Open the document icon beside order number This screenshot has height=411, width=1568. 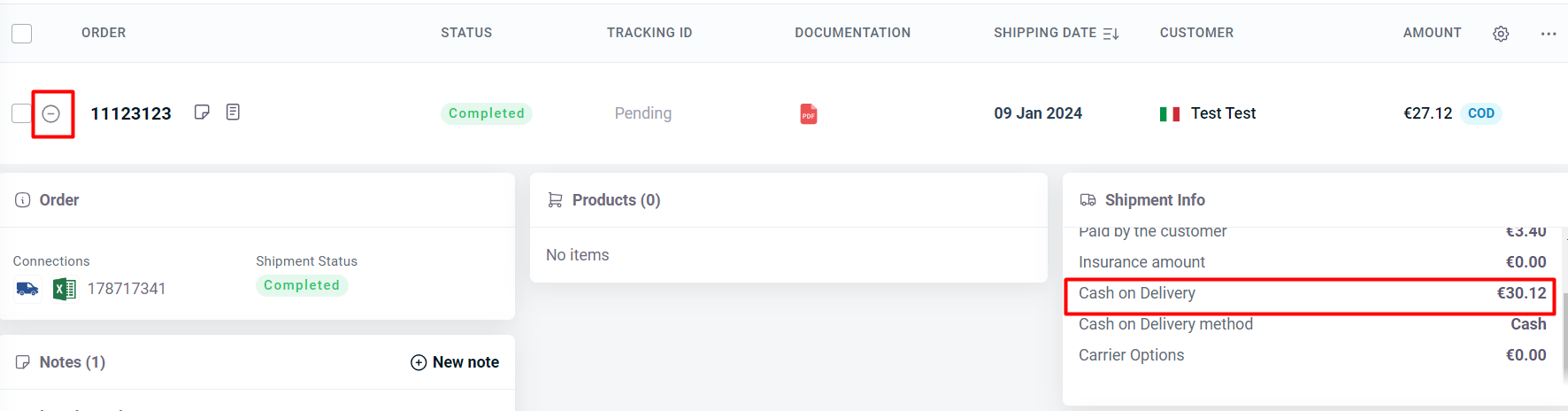(233, 112)
